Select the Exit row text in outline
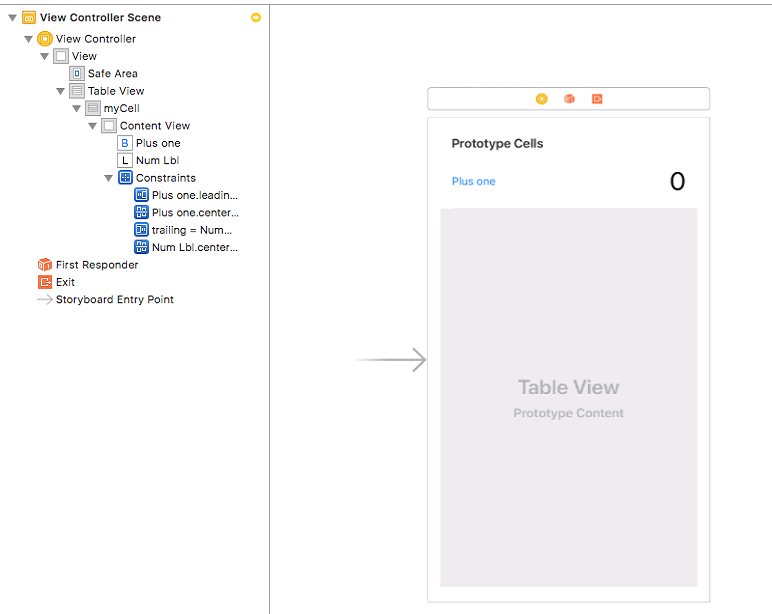 [65, 282]
